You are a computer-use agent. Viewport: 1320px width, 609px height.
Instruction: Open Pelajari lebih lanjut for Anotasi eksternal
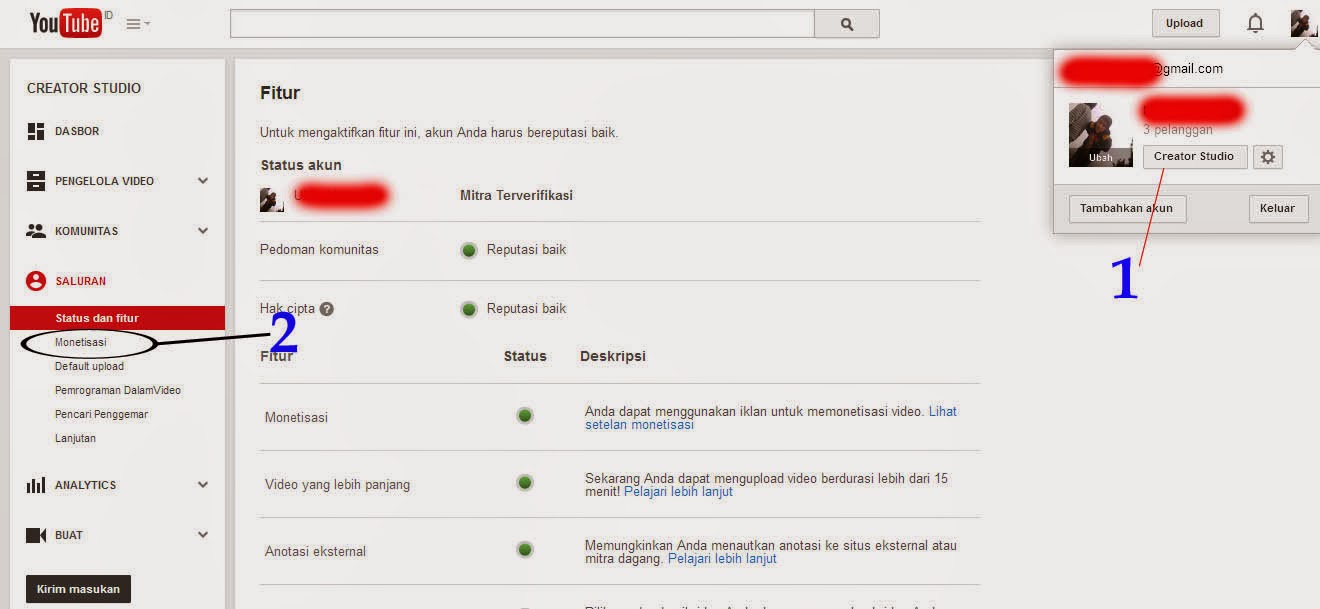coord(722,559)
